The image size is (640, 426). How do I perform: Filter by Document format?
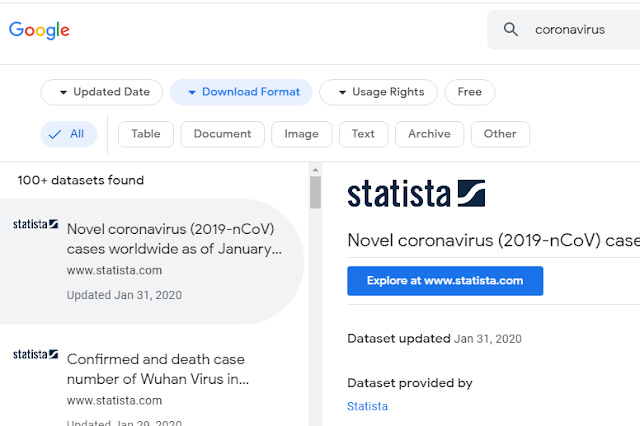tap(222, 134)
